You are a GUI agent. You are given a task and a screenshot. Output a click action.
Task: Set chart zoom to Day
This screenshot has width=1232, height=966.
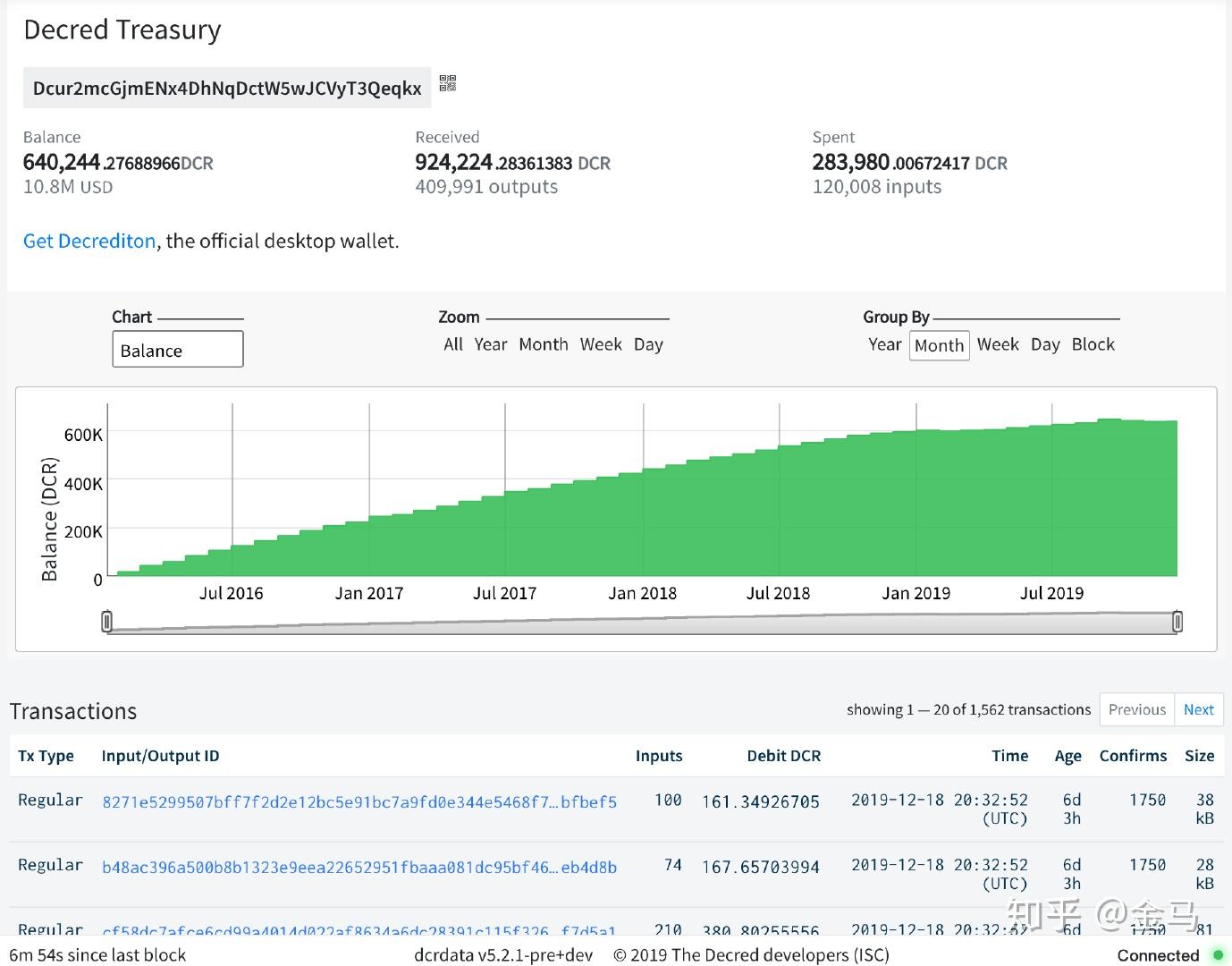click(x=648, y=344)
